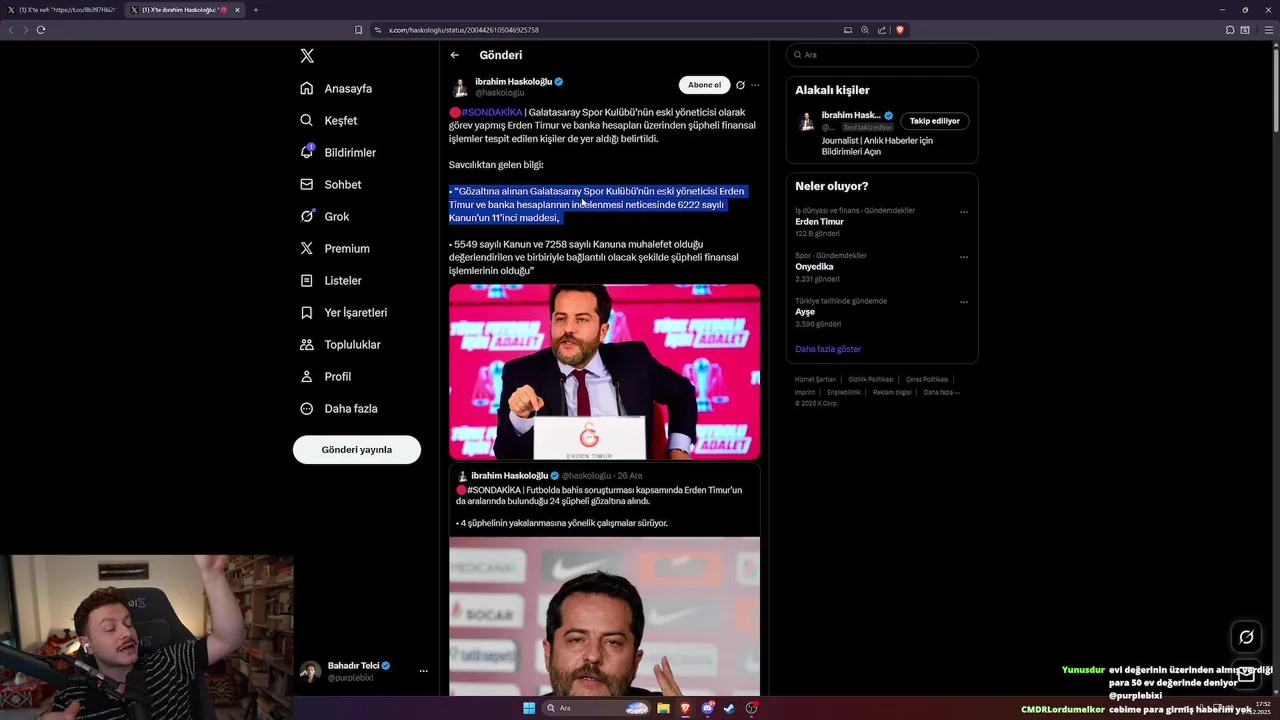
Task: Click the address bar URL
Action: click(463, 30)
